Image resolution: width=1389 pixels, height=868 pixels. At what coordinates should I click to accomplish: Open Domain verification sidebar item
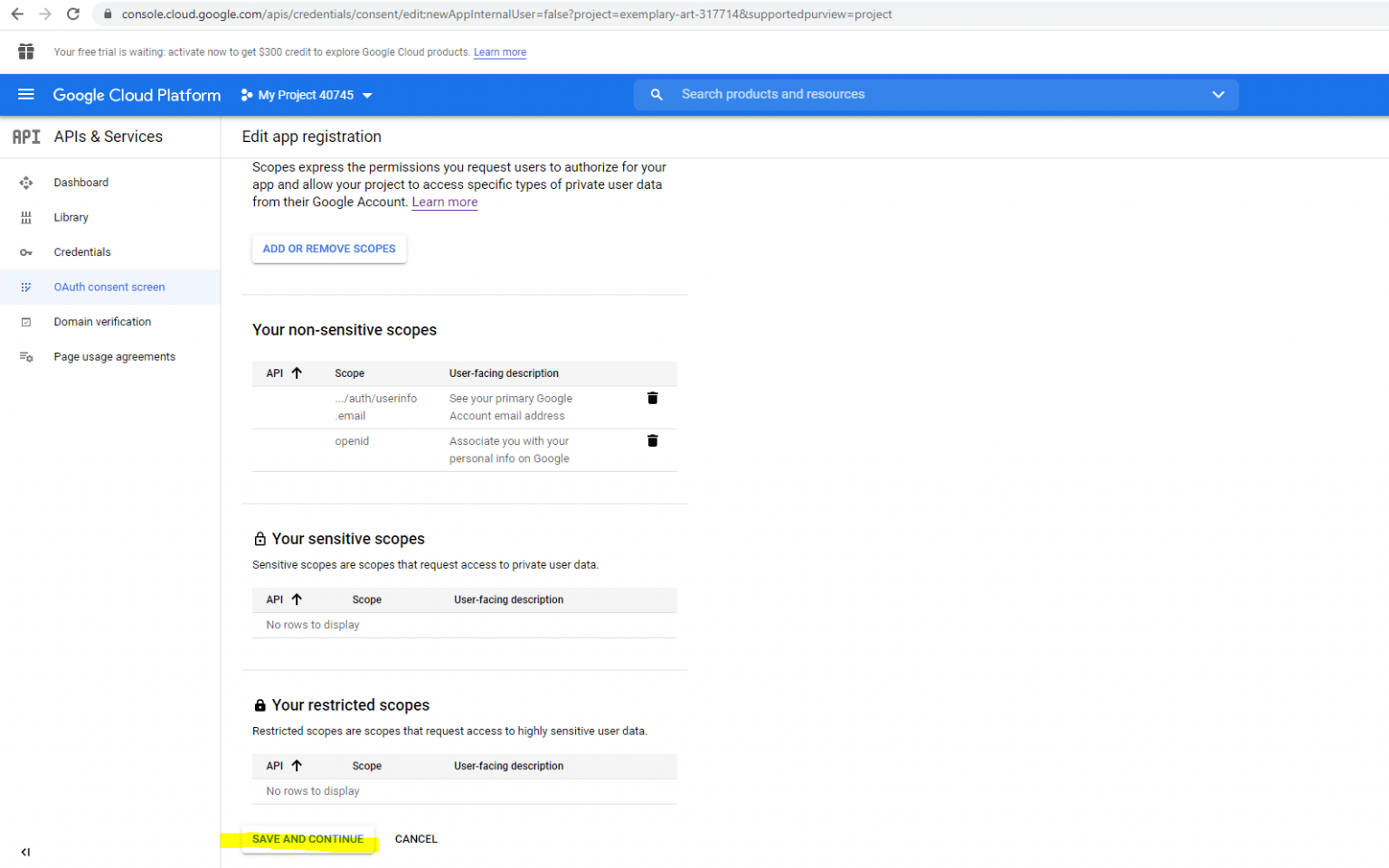click(x=102, y=322)
